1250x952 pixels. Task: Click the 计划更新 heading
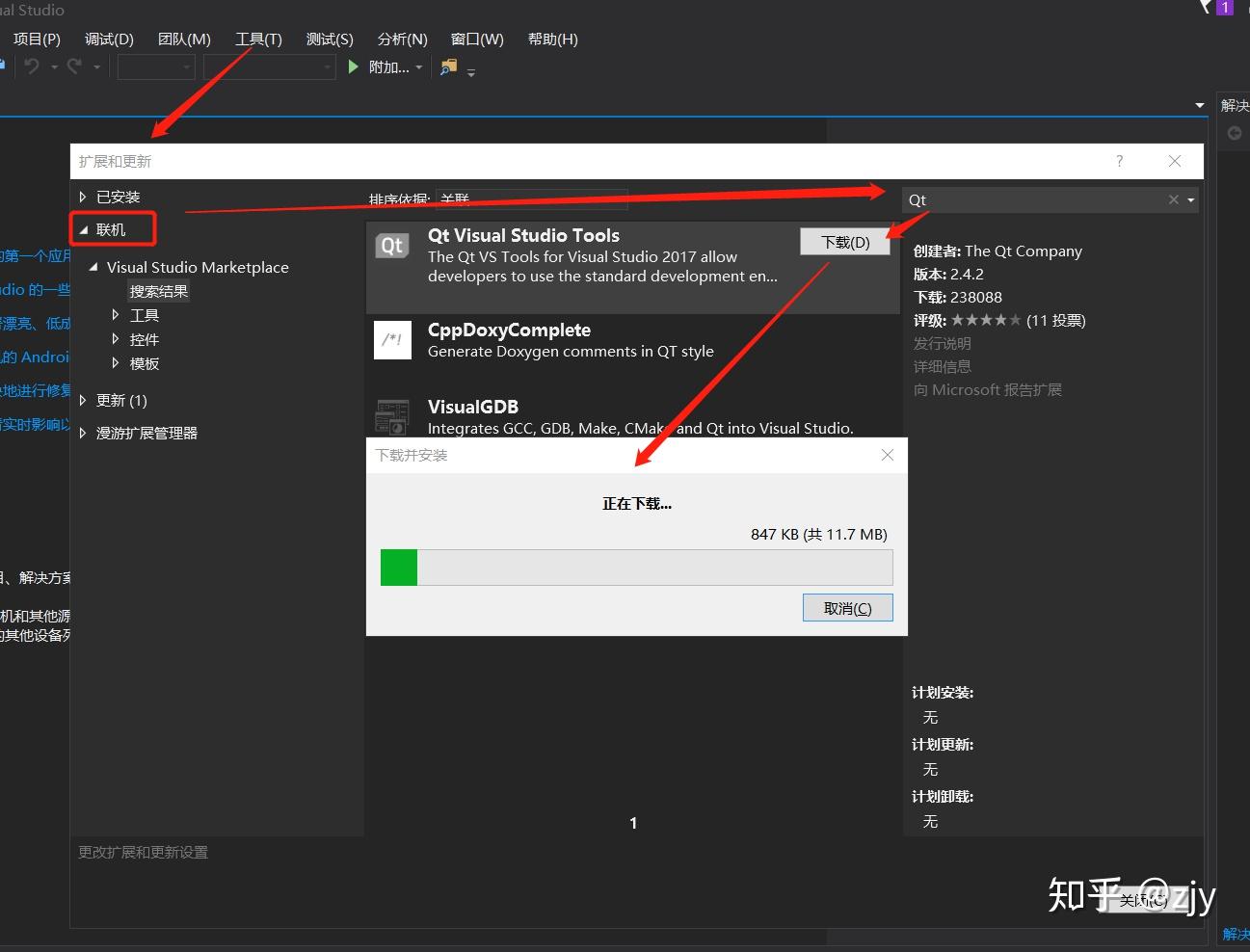click(943, 744)
